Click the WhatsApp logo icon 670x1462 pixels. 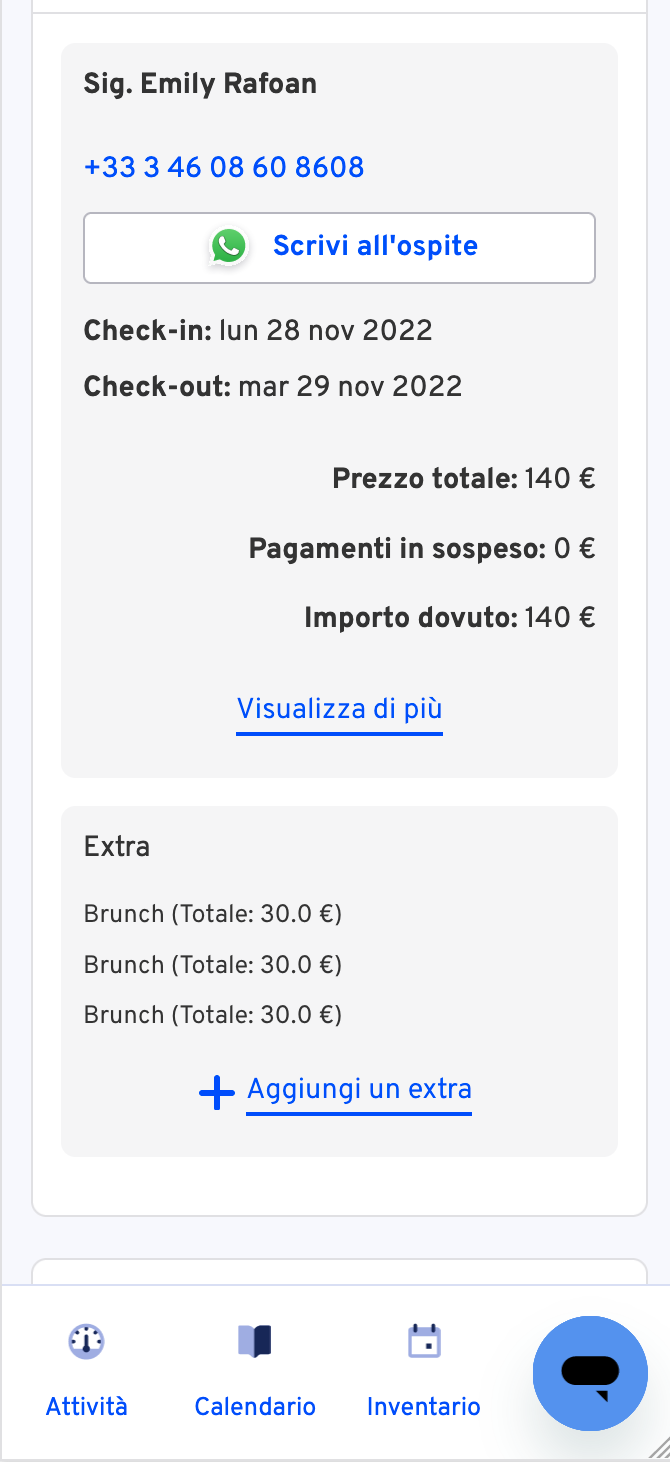228,246
